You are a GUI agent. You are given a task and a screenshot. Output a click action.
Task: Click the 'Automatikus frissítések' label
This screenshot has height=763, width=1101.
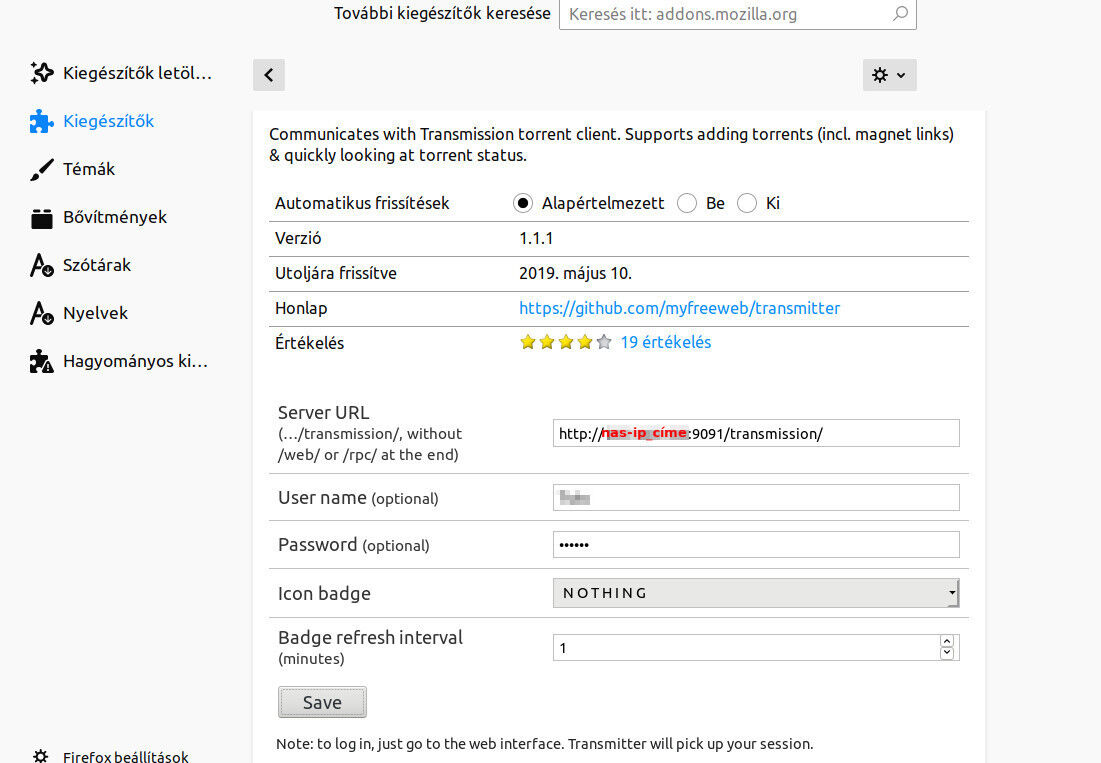click(x=362, y=204)
